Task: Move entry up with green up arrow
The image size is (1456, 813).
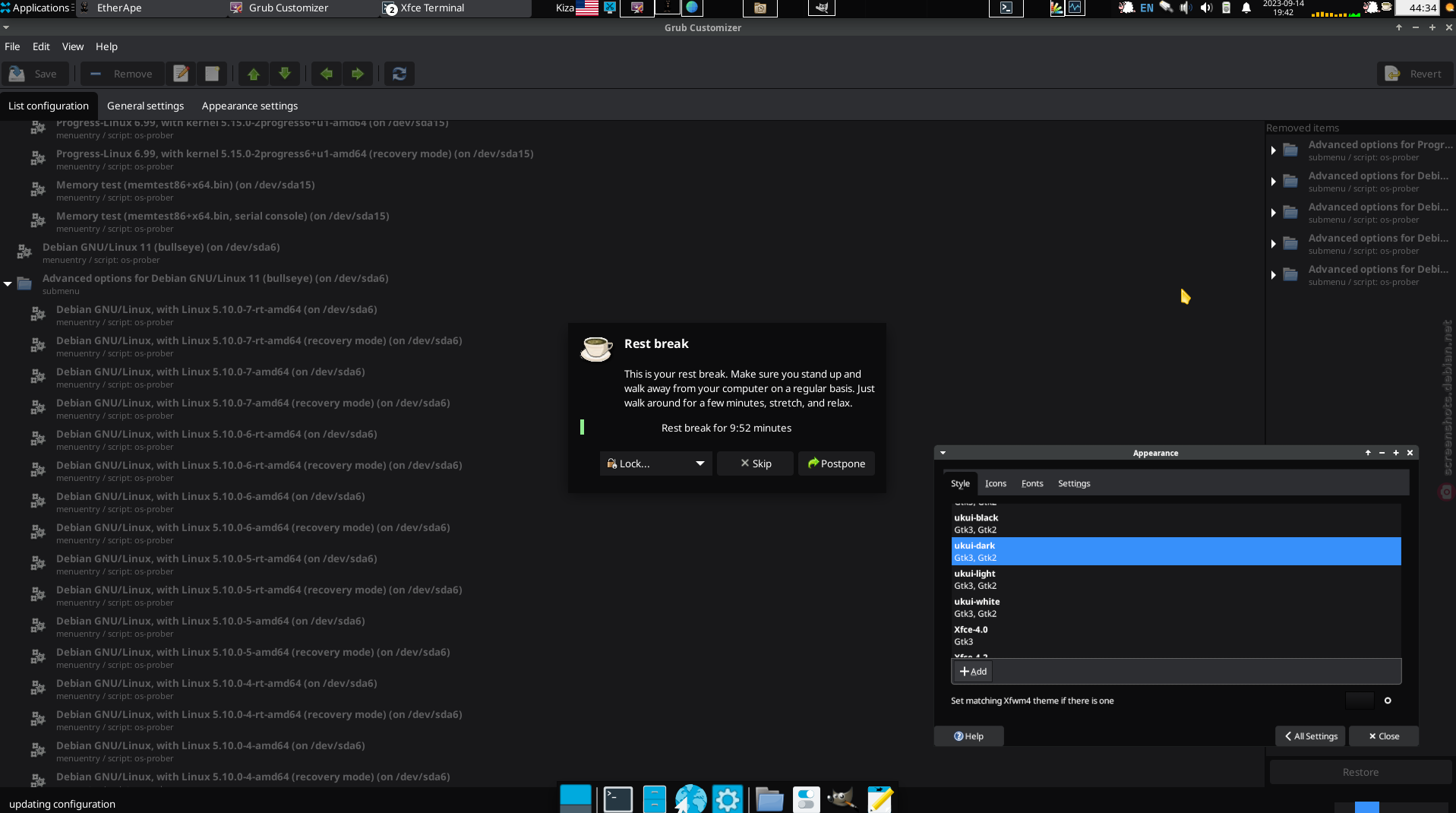Action: point(254,74)
